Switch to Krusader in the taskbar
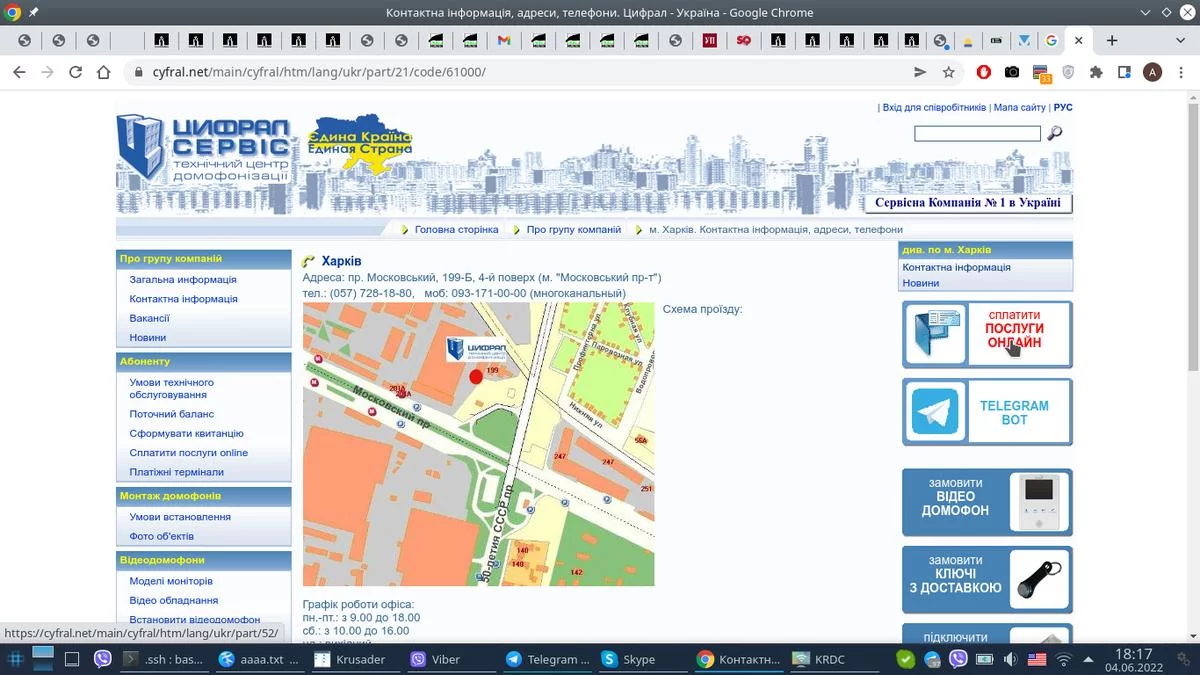1200x675 pixels. [350, 659]
